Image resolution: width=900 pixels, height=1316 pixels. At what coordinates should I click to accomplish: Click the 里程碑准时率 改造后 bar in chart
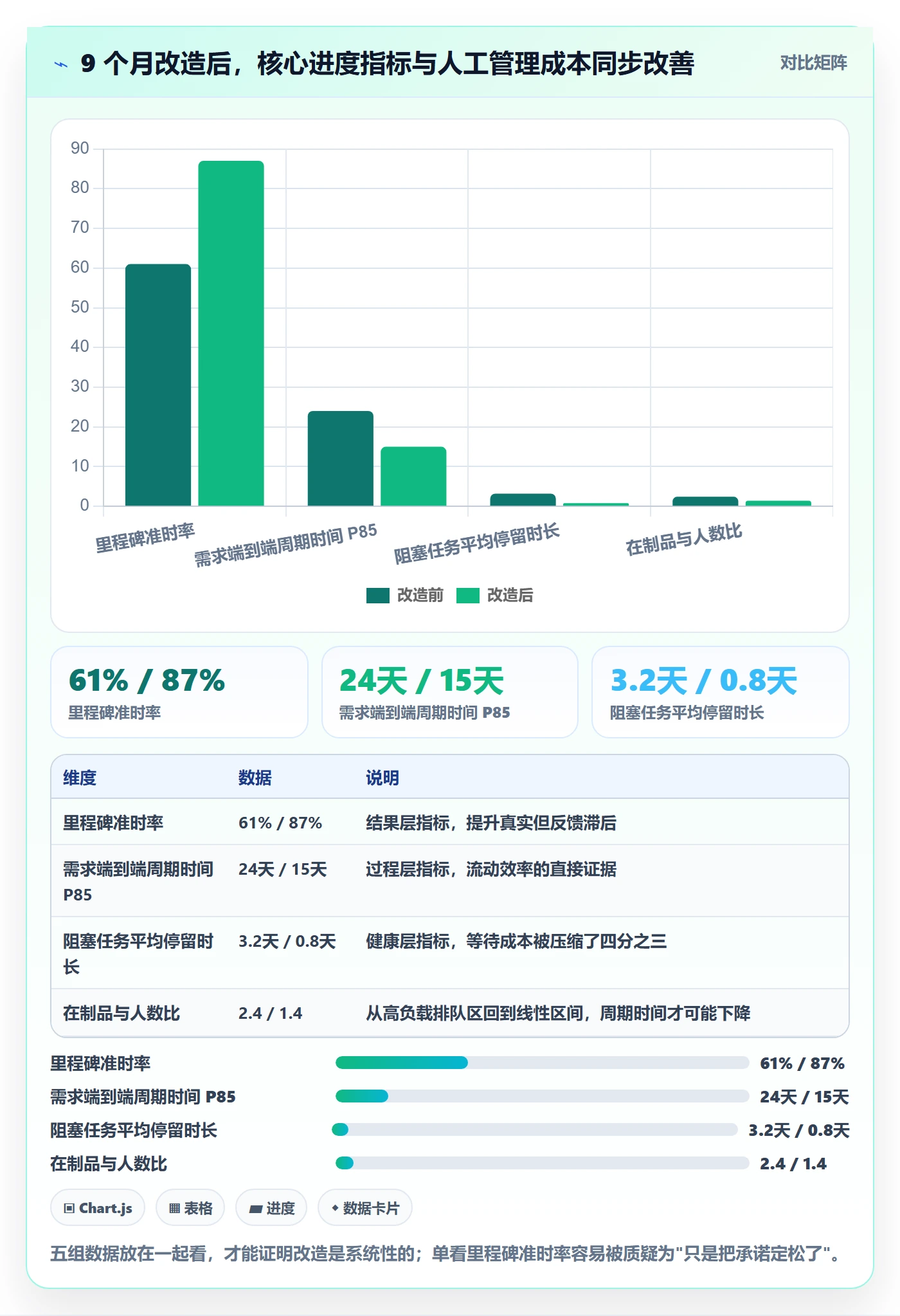click(x=231, y=333)
